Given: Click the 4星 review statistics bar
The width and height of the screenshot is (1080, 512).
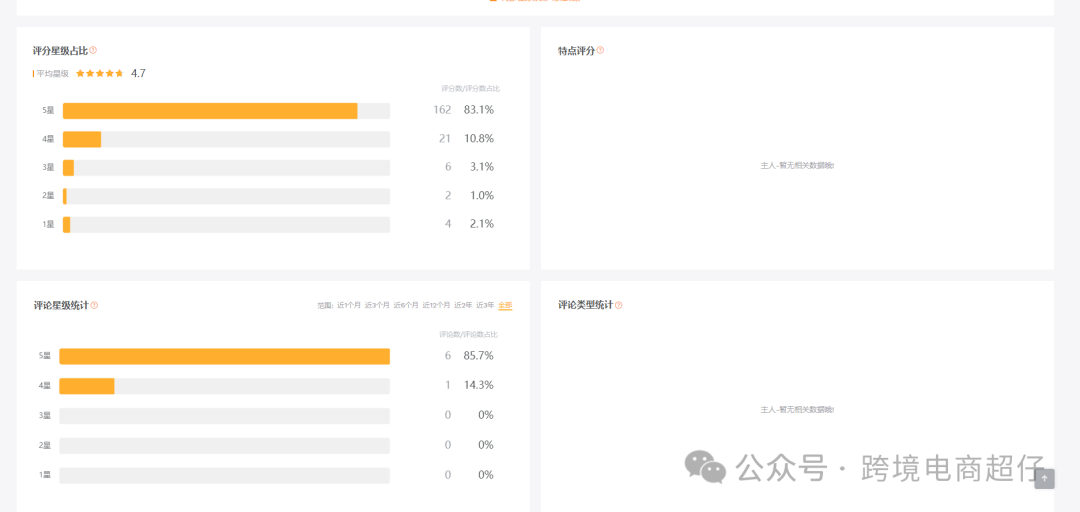Looking at the screenshot, I should [x=87, y=386].
